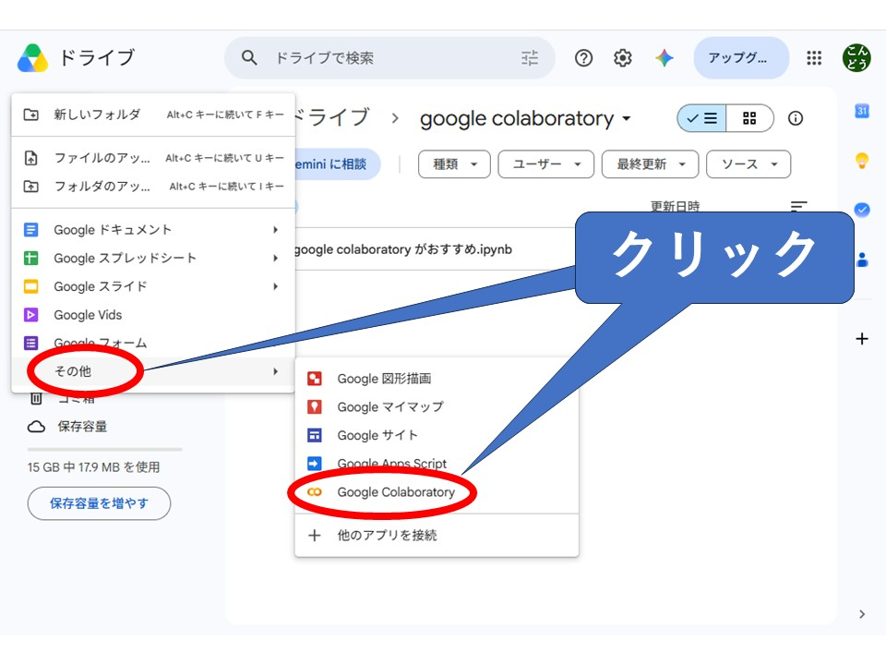Expand the その他 submenu arrow

(x=275, y=371)
